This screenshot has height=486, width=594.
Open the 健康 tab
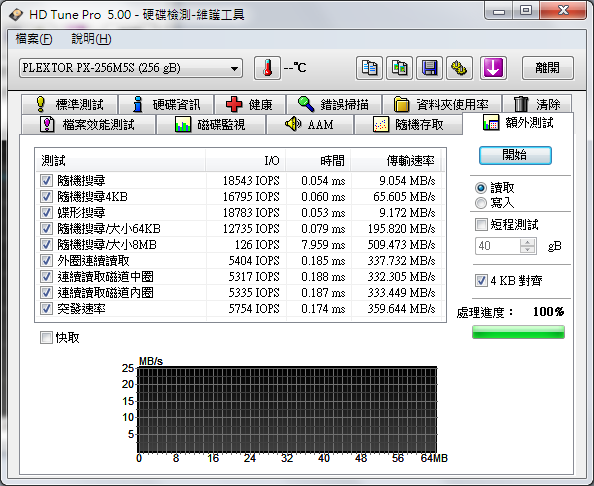tap(250, 104)
